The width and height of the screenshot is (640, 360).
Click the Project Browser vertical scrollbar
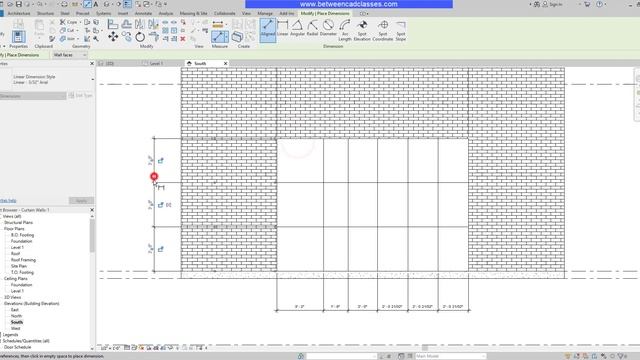(x=92, y=236)
